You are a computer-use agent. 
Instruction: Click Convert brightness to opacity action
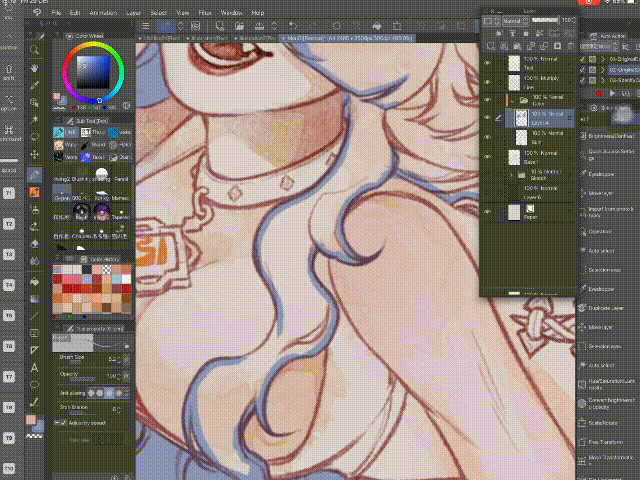click(x=605, y=403)
